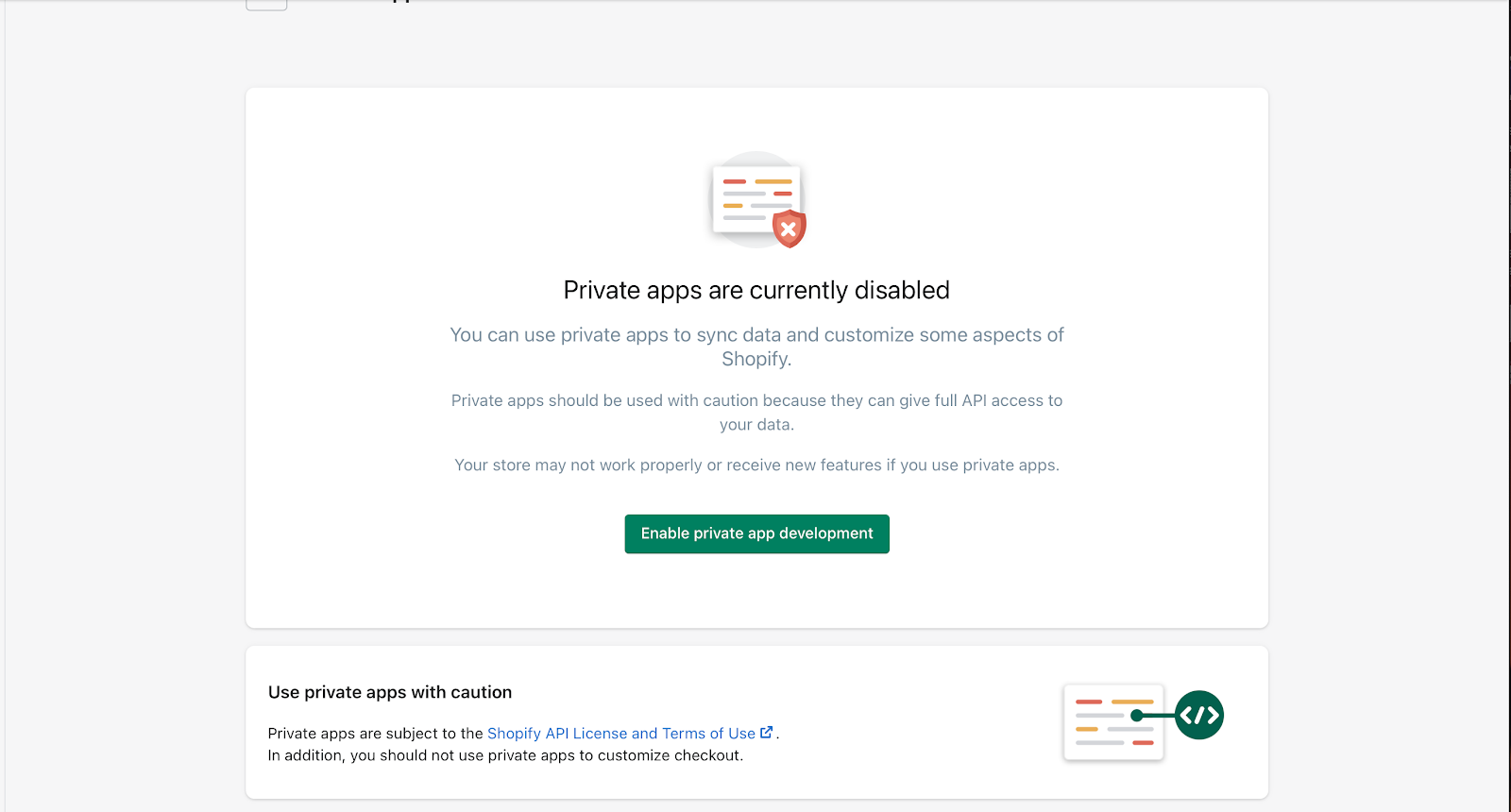
Task: Click the 'Your store may not work properly' text
Action: coord(756,465)
